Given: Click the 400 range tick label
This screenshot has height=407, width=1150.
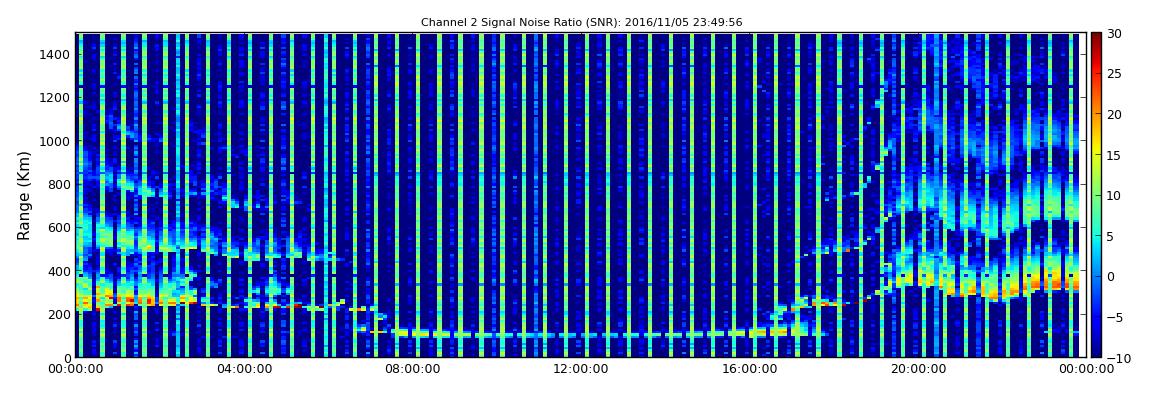Looking at the screenshot, I should click(59, 271).
